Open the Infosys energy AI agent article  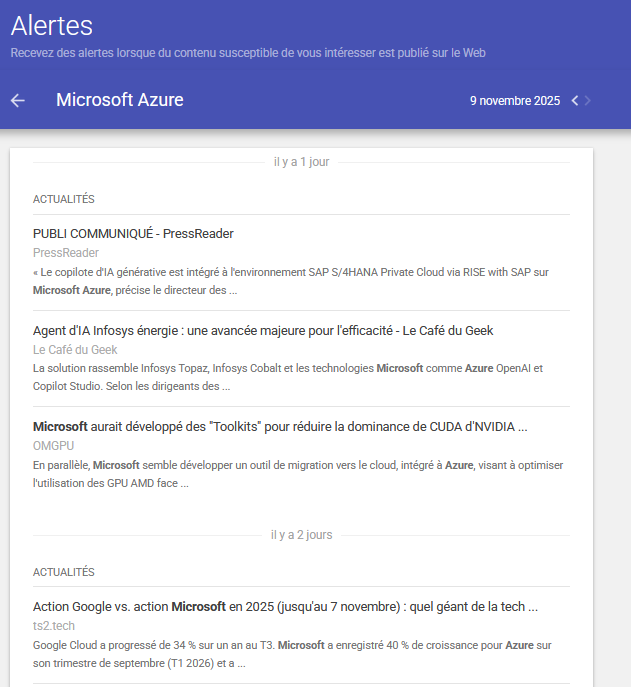click(262, 330)
